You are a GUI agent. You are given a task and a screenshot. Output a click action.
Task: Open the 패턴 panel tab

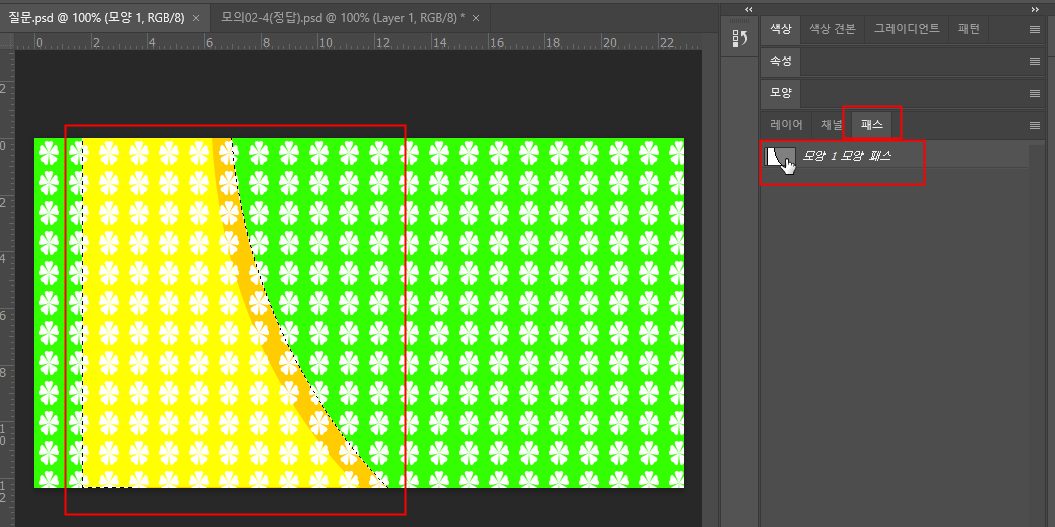[x=968, y=29]
